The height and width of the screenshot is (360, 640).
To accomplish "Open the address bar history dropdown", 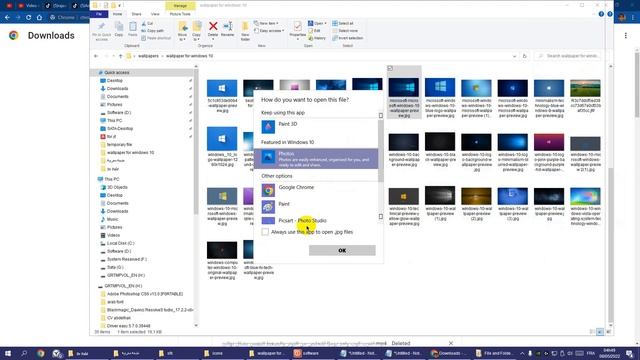I will [514, 56].
